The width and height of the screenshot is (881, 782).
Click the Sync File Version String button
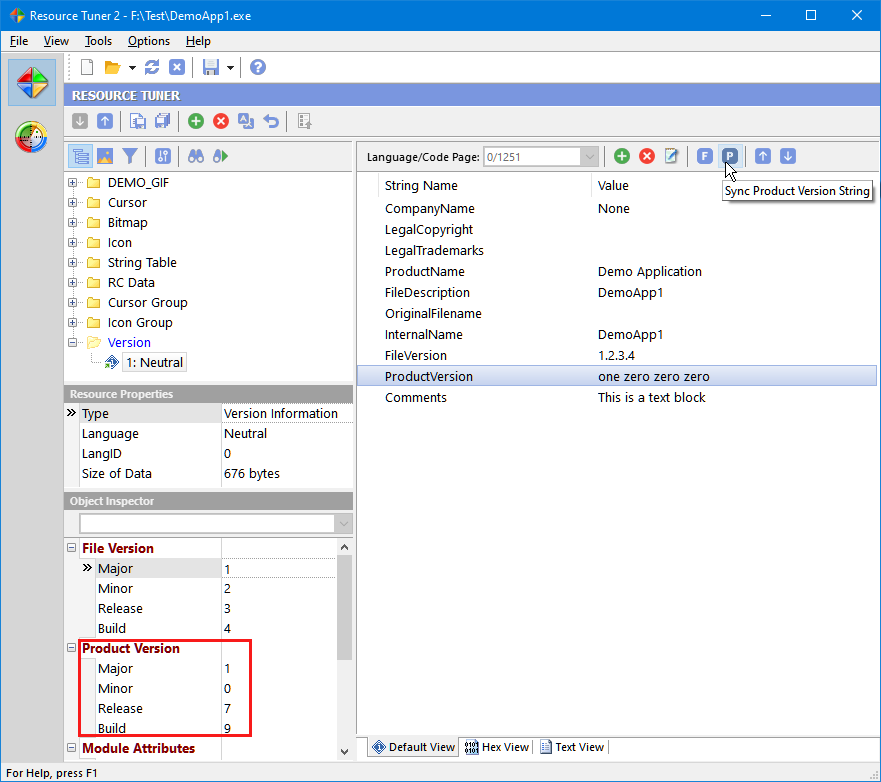[705, 156]
